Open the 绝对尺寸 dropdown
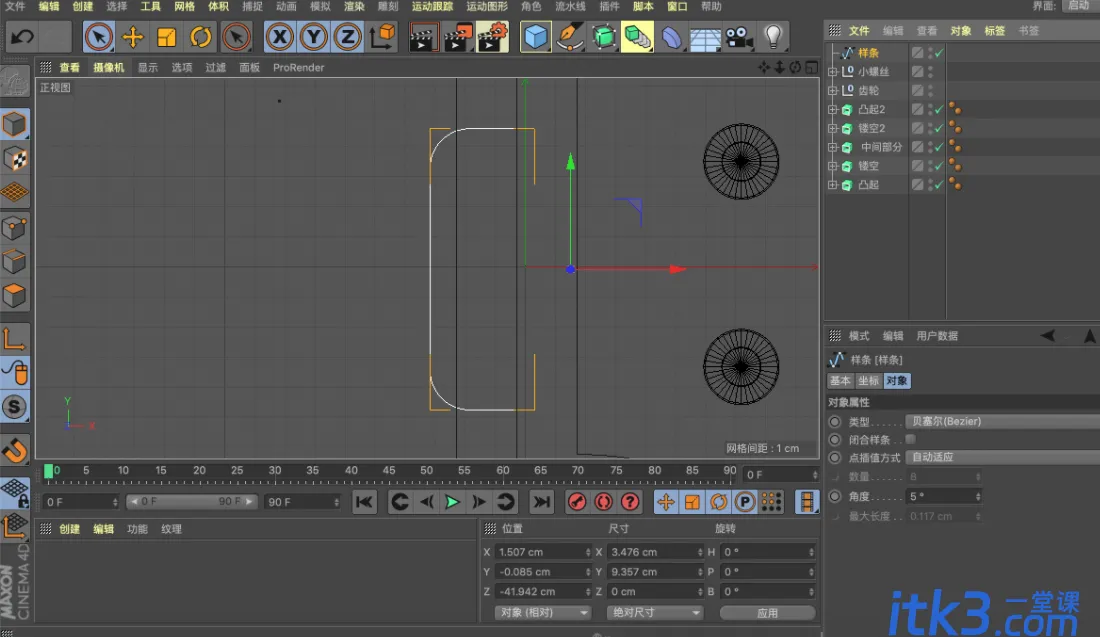This screenshot has width=1100, height=637. click(x=654, y=612)
